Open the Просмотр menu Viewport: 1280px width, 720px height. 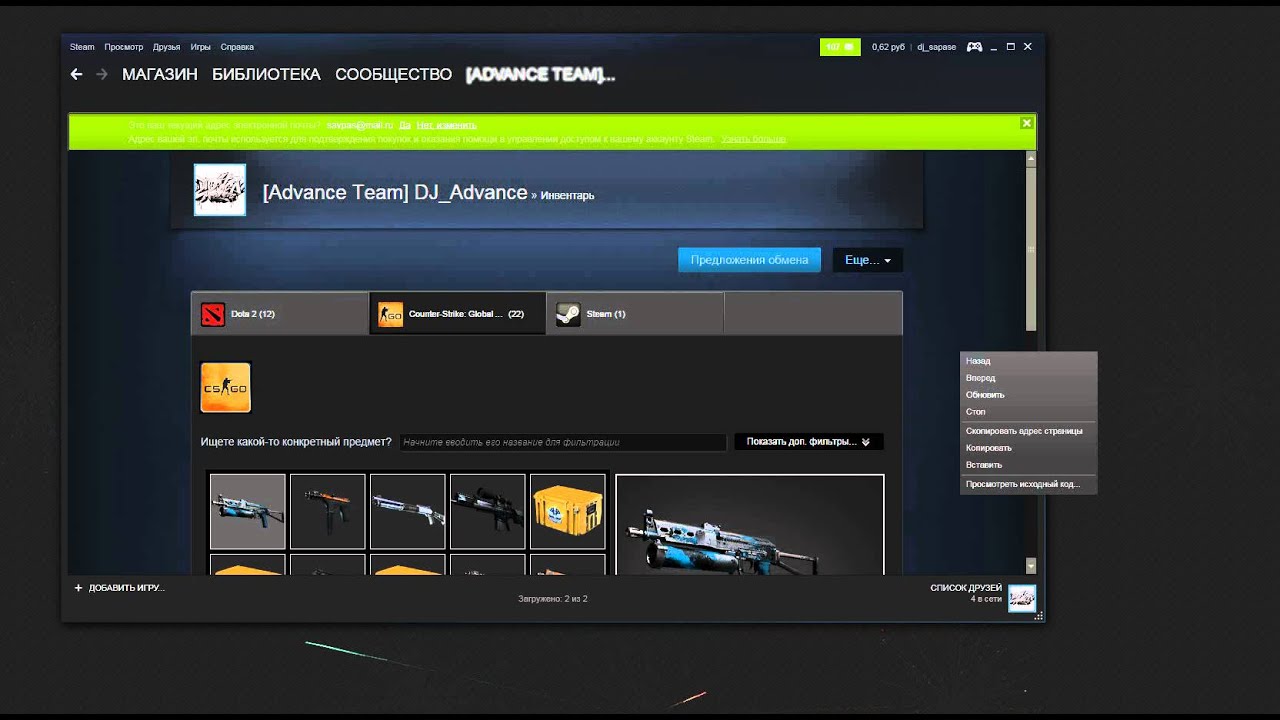124,47
